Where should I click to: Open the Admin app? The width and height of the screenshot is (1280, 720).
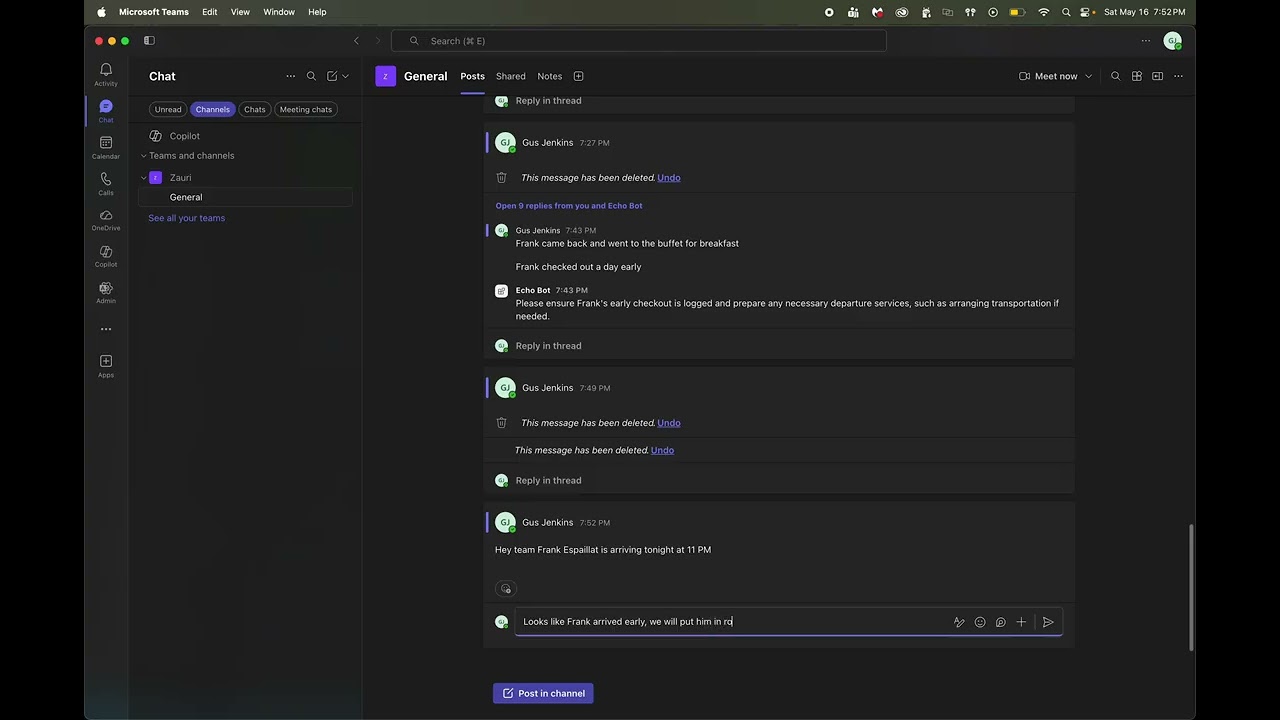coord(105,292)
